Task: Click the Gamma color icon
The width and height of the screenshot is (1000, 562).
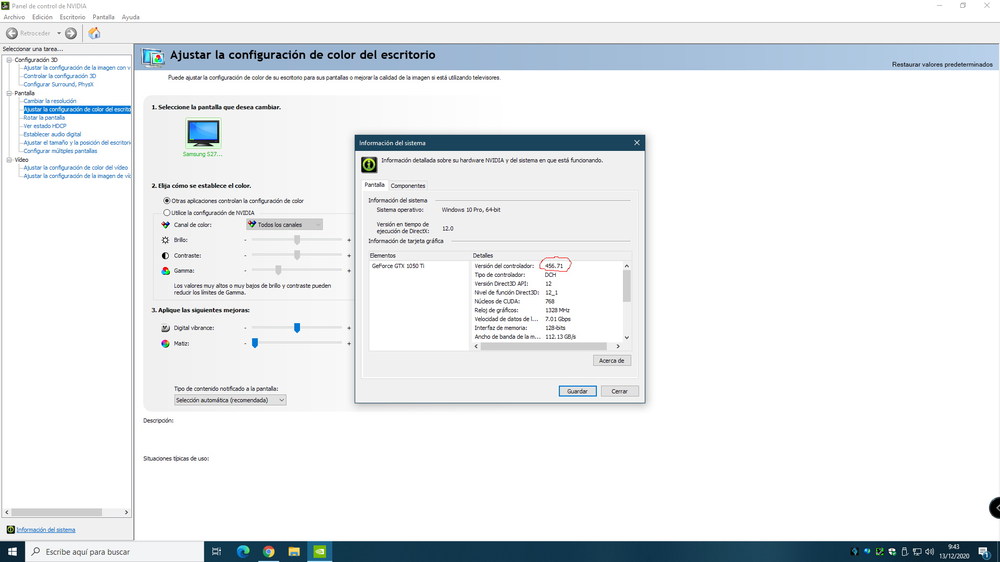Action: (165, 270)
